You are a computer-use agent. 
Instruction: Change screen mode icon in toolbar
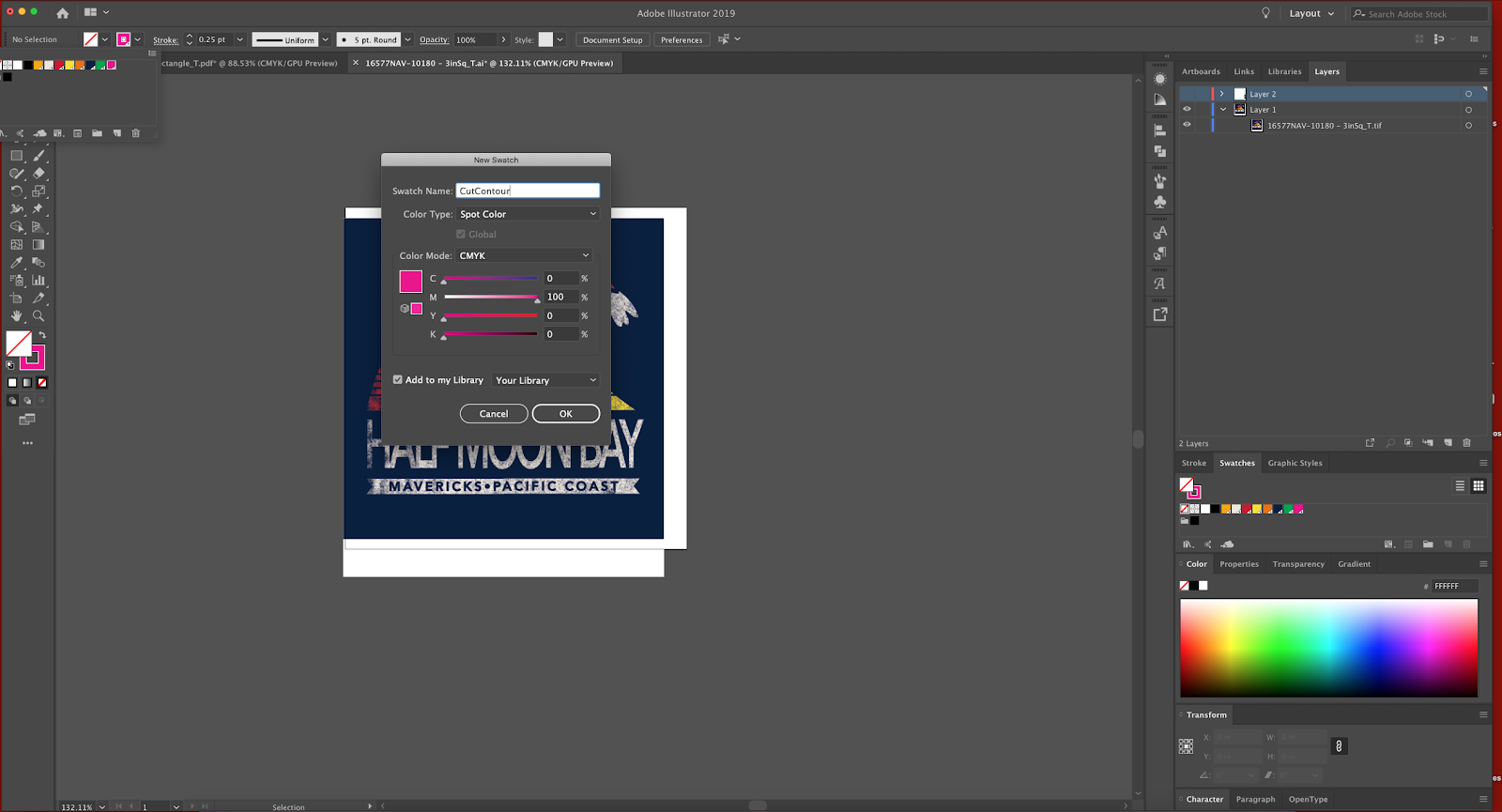27,420
